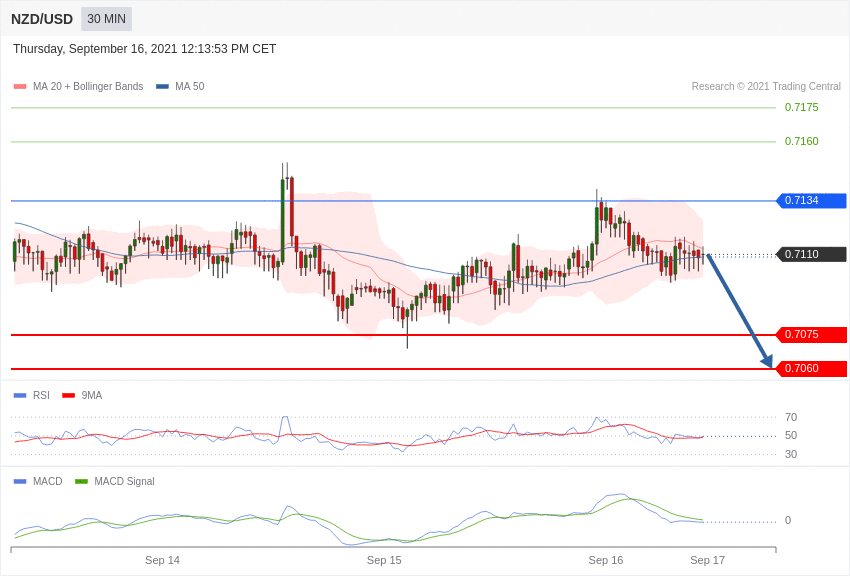Screen dimensions: 850x576
Task: Click the Sep 16 date axis label
Action: [606, 560]
